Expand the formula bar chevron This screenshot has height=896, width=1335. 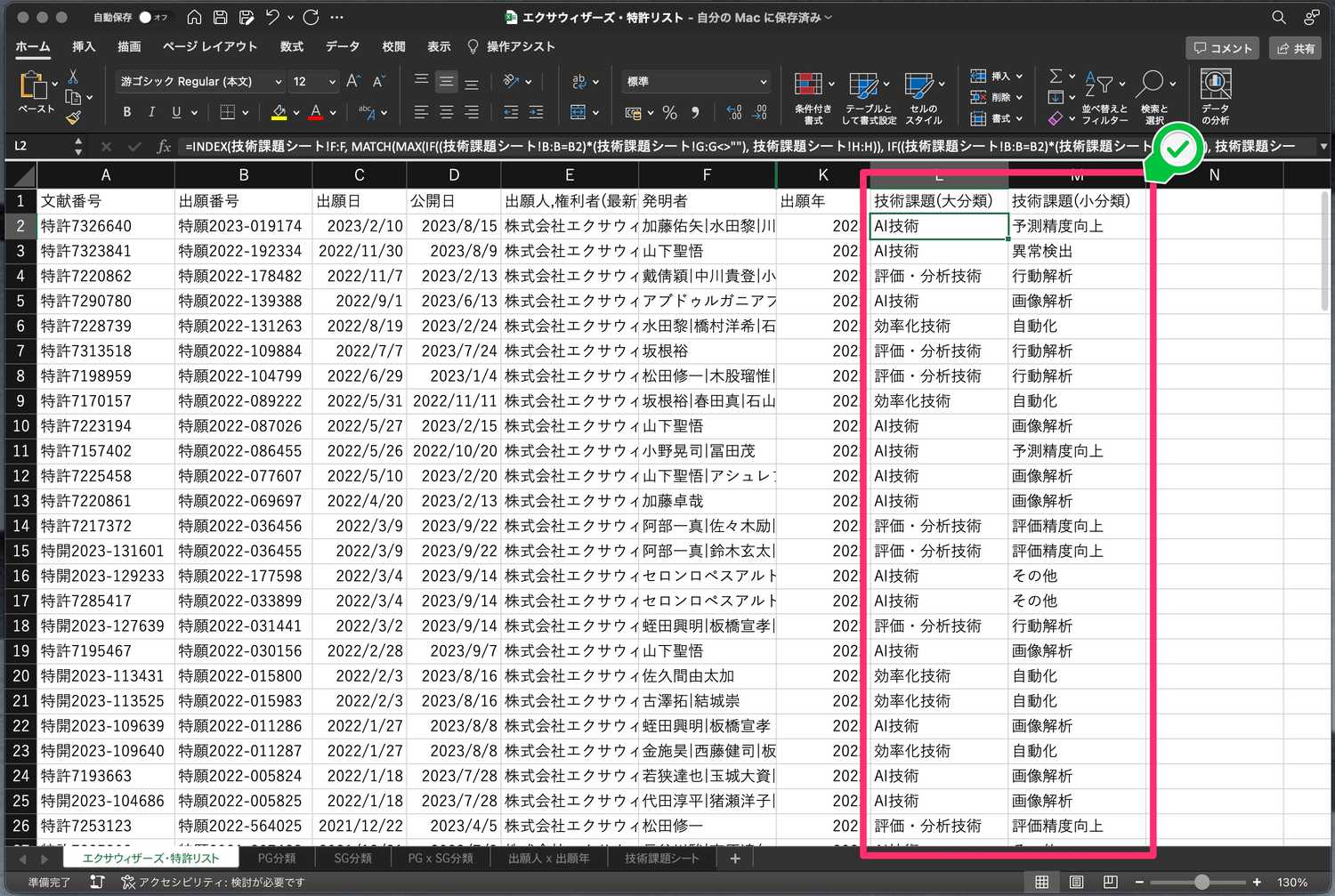1323,146
